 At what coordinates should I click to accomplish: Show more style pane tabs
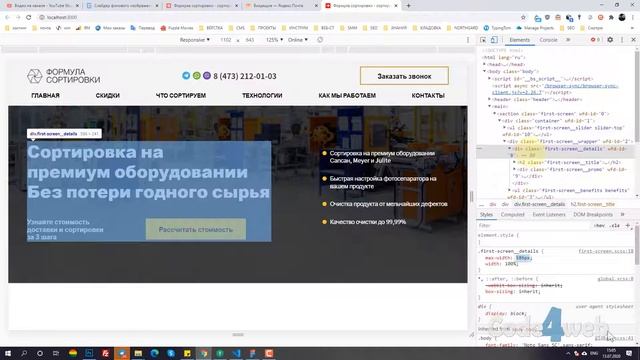pos(622,215)
